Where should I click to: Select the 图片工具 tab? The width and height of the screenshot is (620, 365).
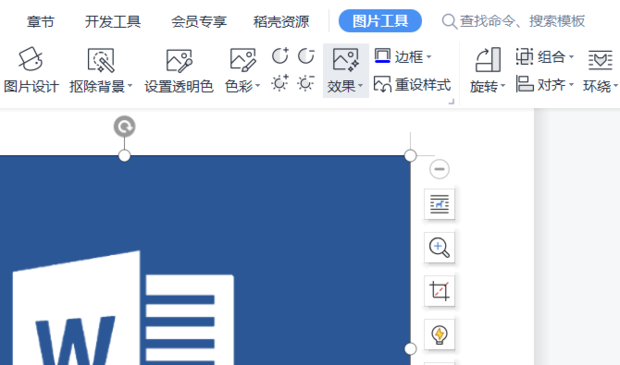click(x=380, y=21)
